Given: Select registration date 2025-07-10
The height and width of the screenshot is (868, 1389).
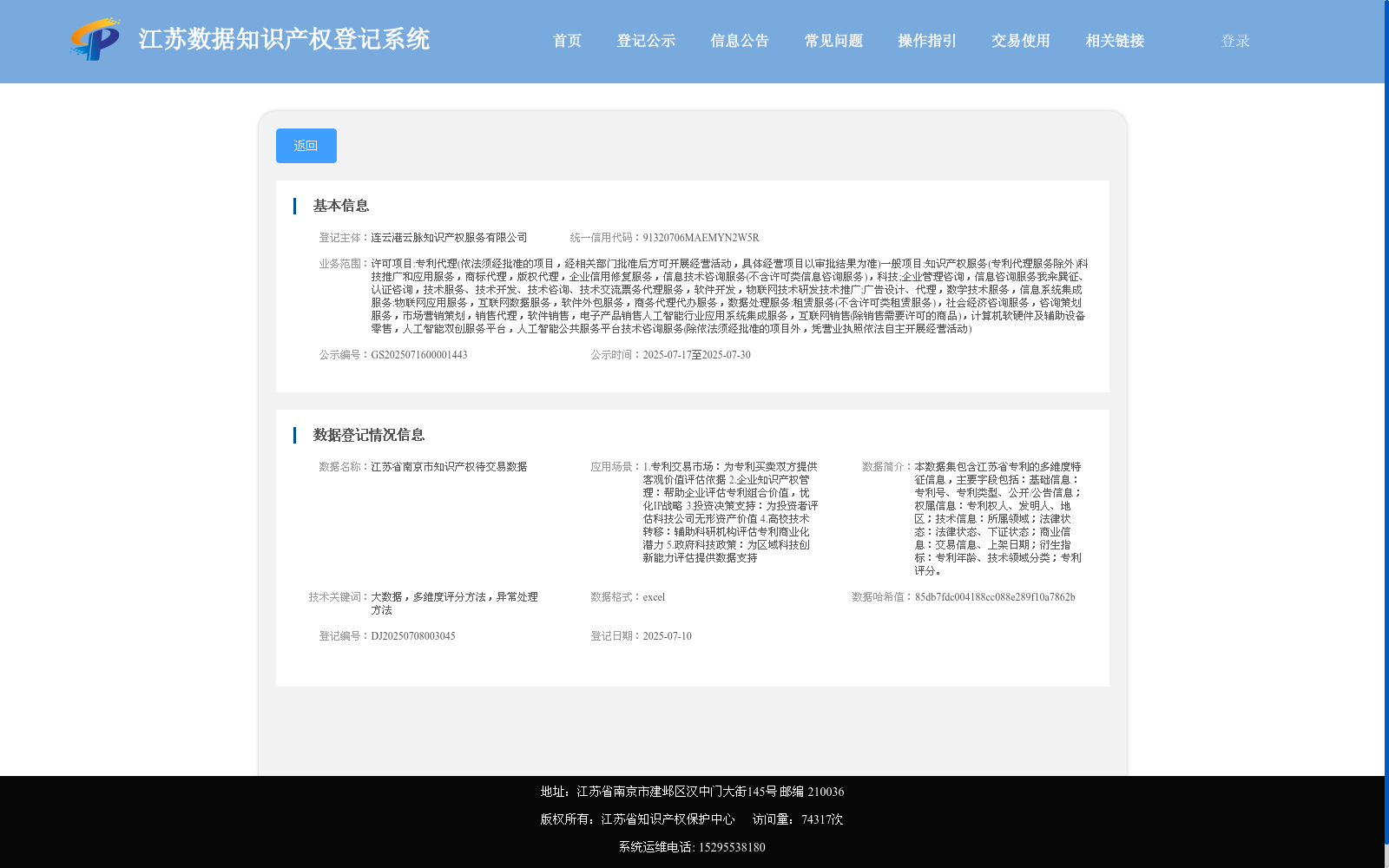Looking at the screenshot, I should click(667, 636).
